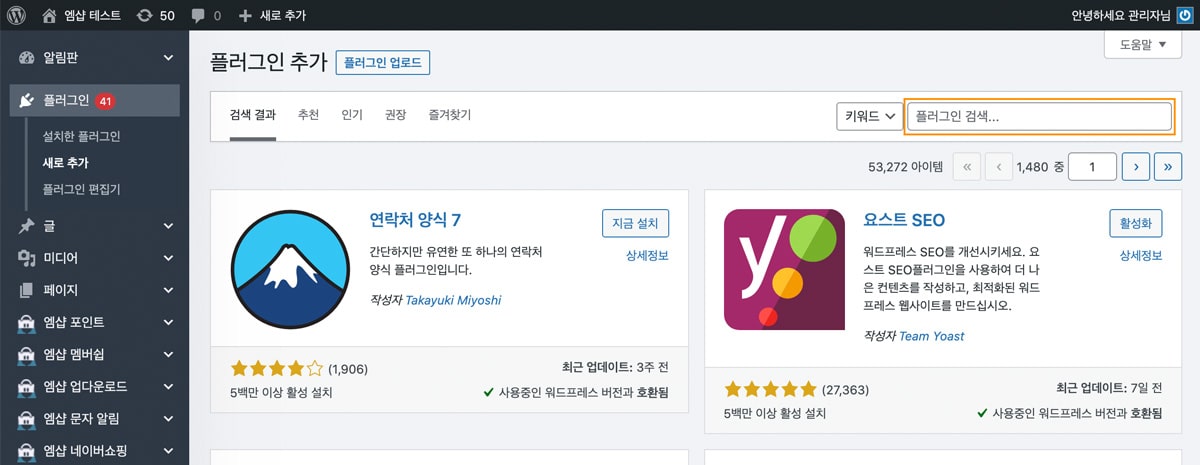Open 플러그인 편집기 submenu item
This screenshot has width=1200, height=465.
pyautogui.click(x=81, y=188)
